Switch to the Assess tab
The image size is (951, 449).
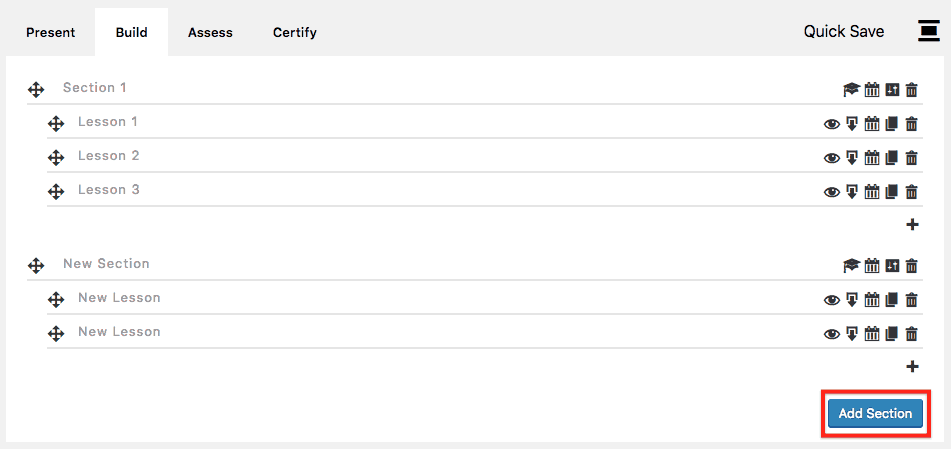pos(210,32)
